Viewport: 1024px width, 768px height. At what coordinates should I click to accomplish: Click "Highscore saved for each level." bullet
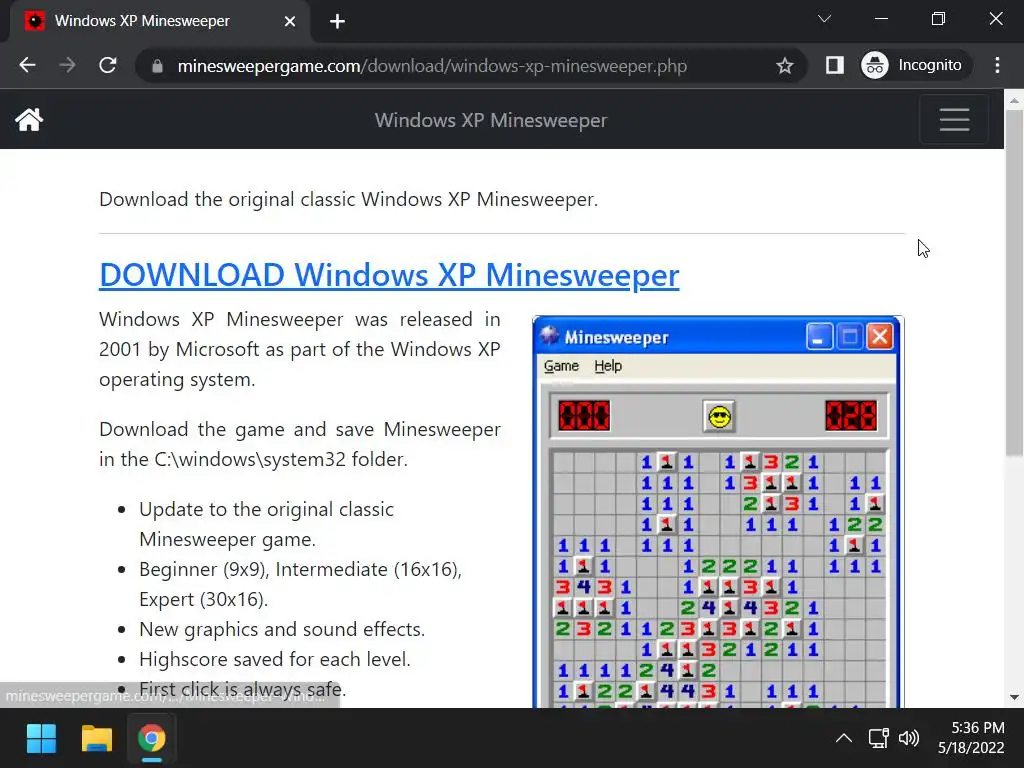tap(275, 660)
